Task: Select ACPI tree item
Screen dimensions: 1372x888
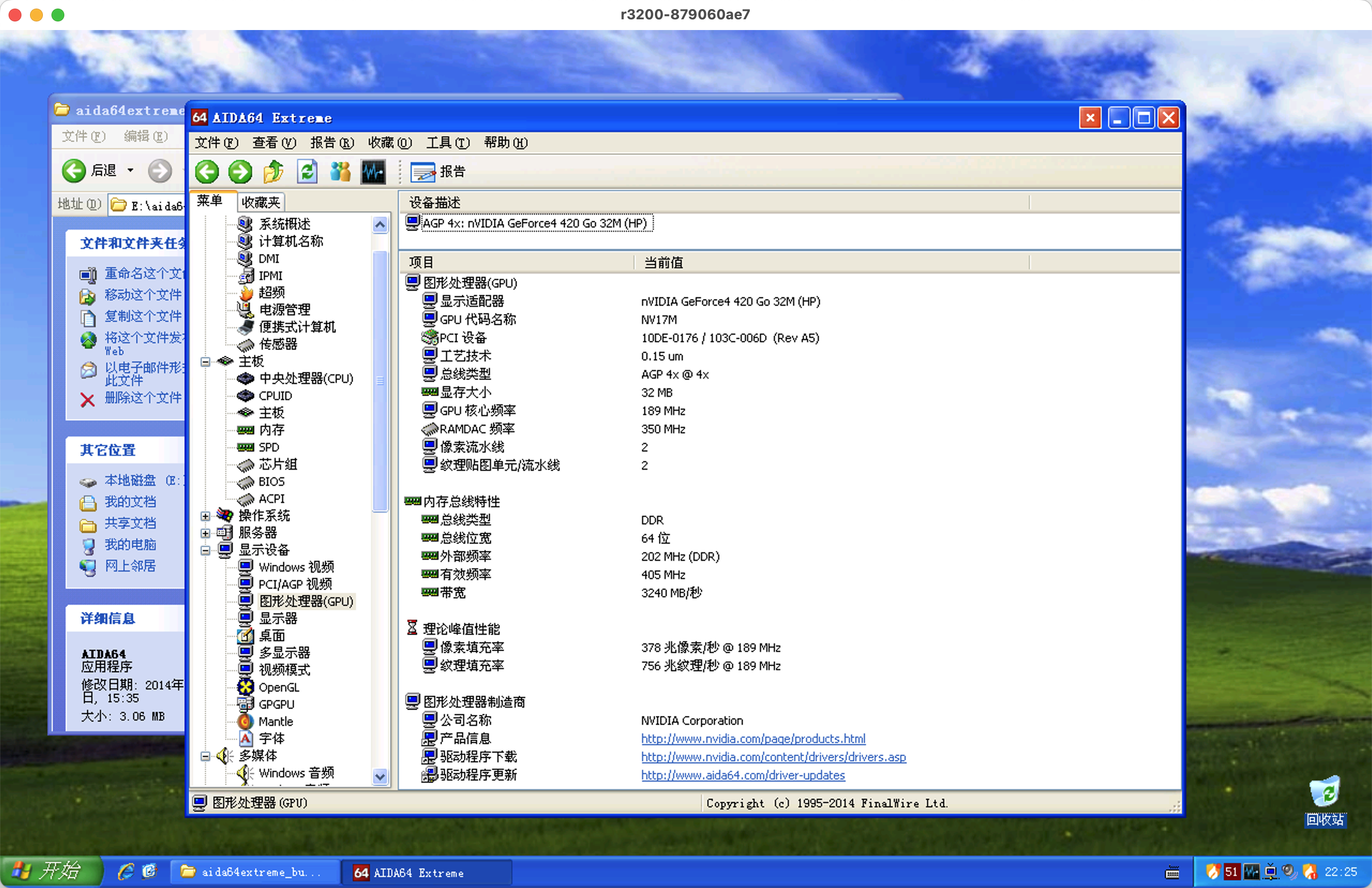Action: click(x=271, y=498)
